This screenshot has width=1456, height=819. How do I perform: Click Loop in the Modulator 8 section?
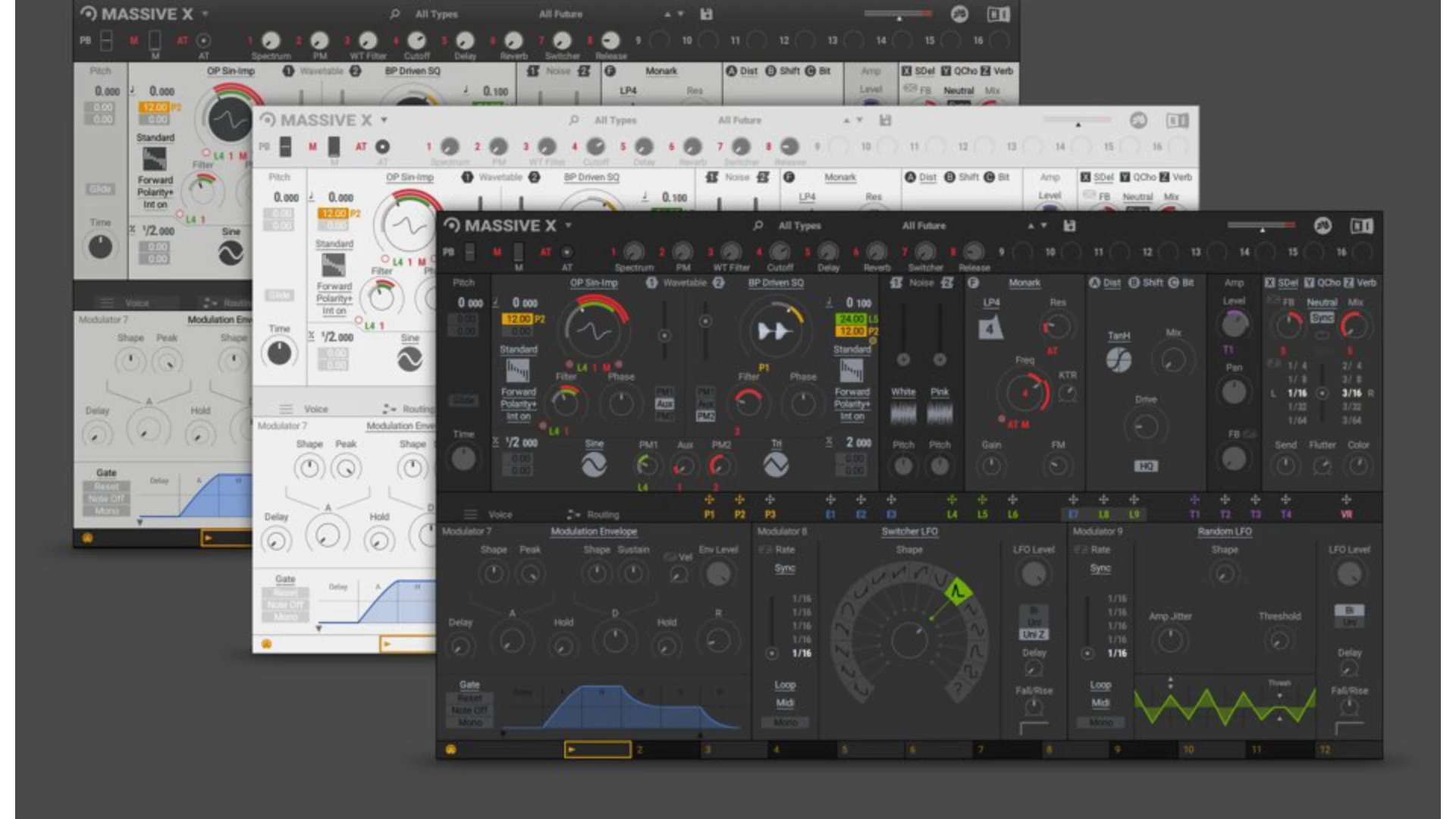click(785, 684)
